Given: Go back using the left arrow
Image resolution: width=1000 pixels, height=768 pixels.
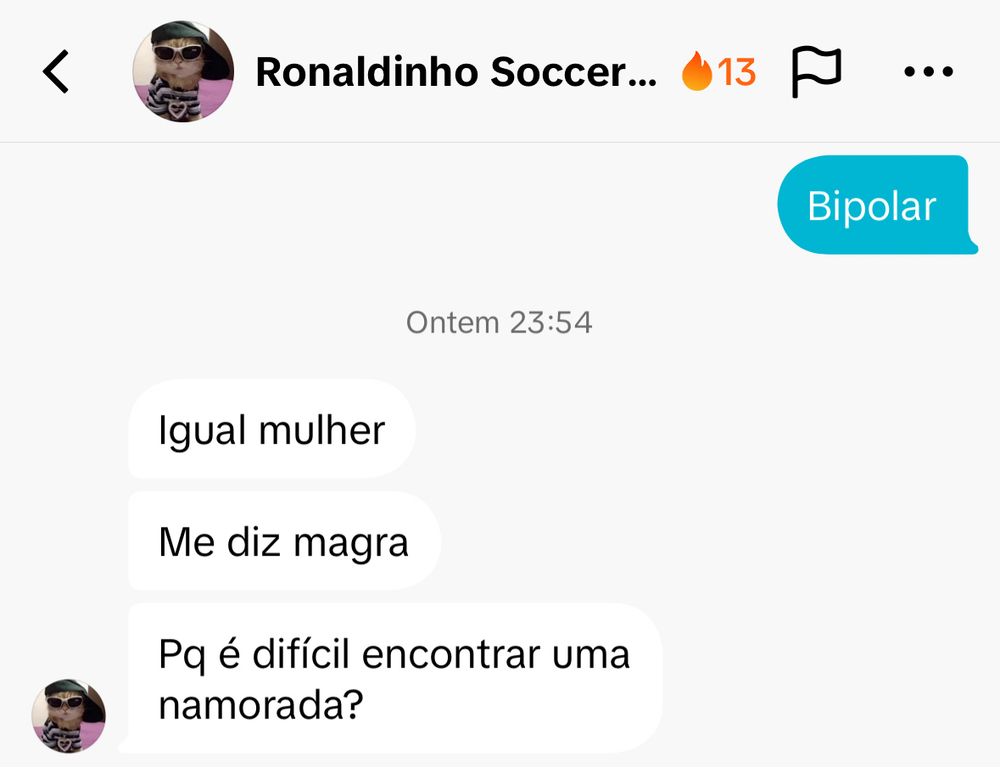Looking at the screenshot, I should (x=56, y=72).
